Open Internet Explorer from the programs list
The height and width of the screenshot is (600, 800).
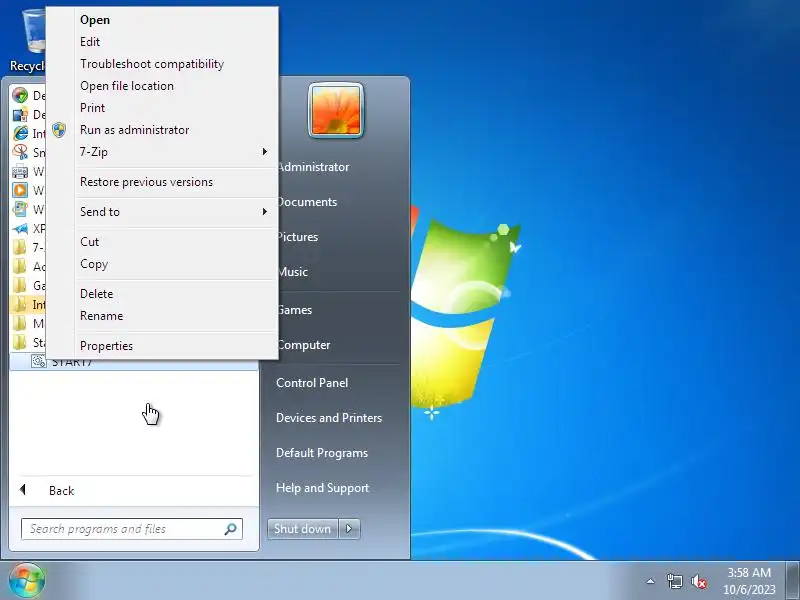click(20, 133)
